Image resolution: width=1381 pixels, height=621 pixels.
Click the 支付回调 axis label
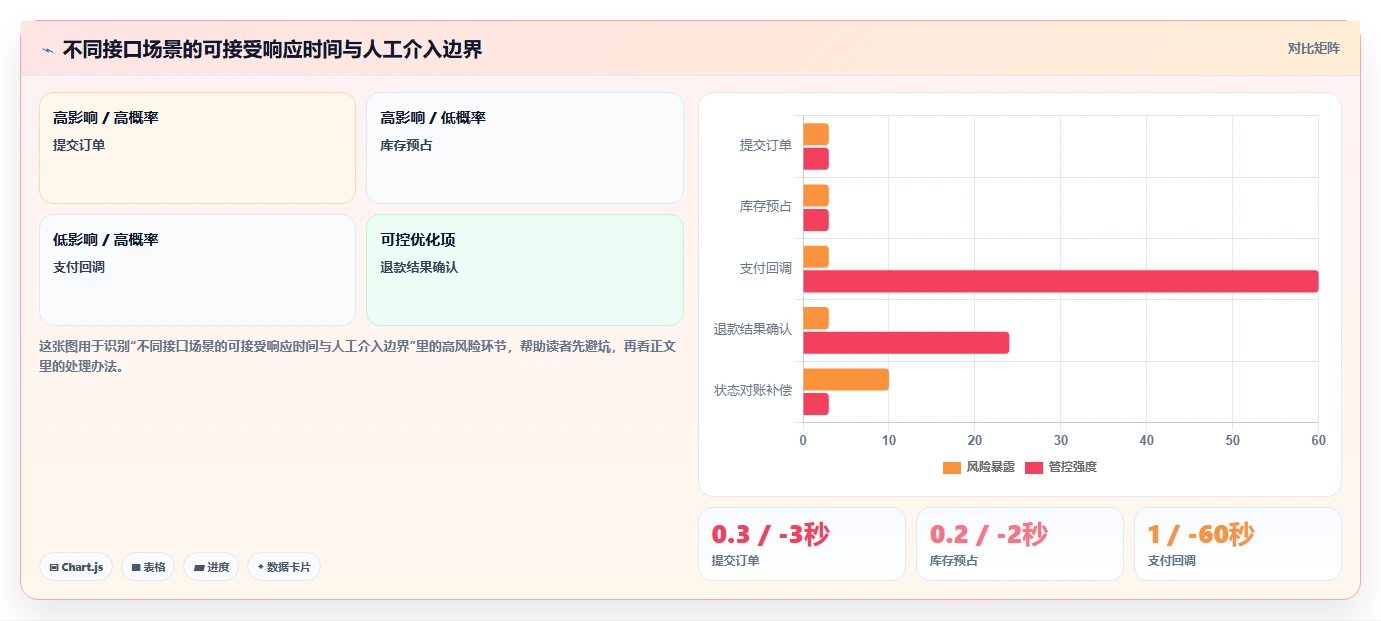766,268
